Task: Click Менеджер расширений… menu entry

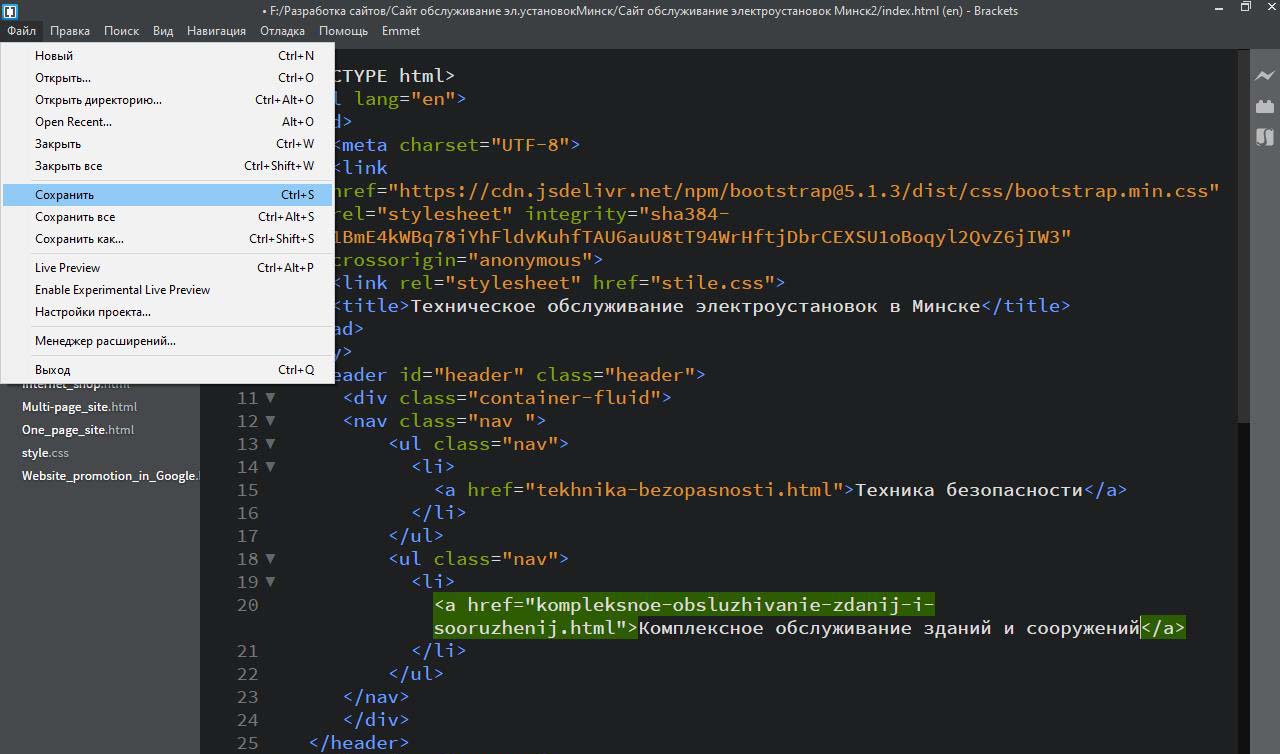Action: pyautogui.click(x=105, y=341)
